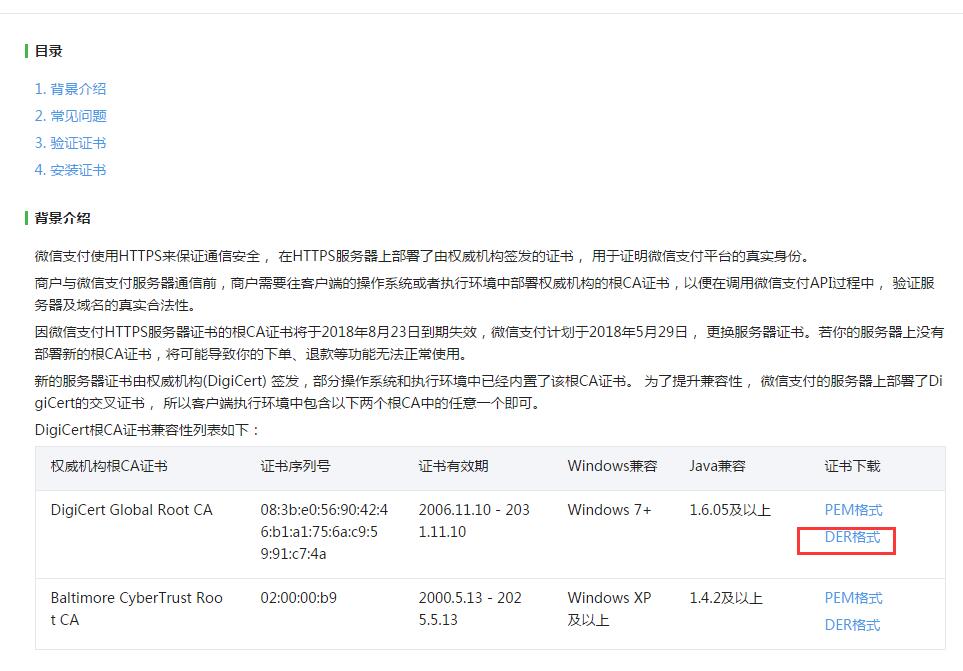The height and width of the screenshot is (671, 963).
Task: Open the 安装证书 contents link
Action: tap(70, 170)
